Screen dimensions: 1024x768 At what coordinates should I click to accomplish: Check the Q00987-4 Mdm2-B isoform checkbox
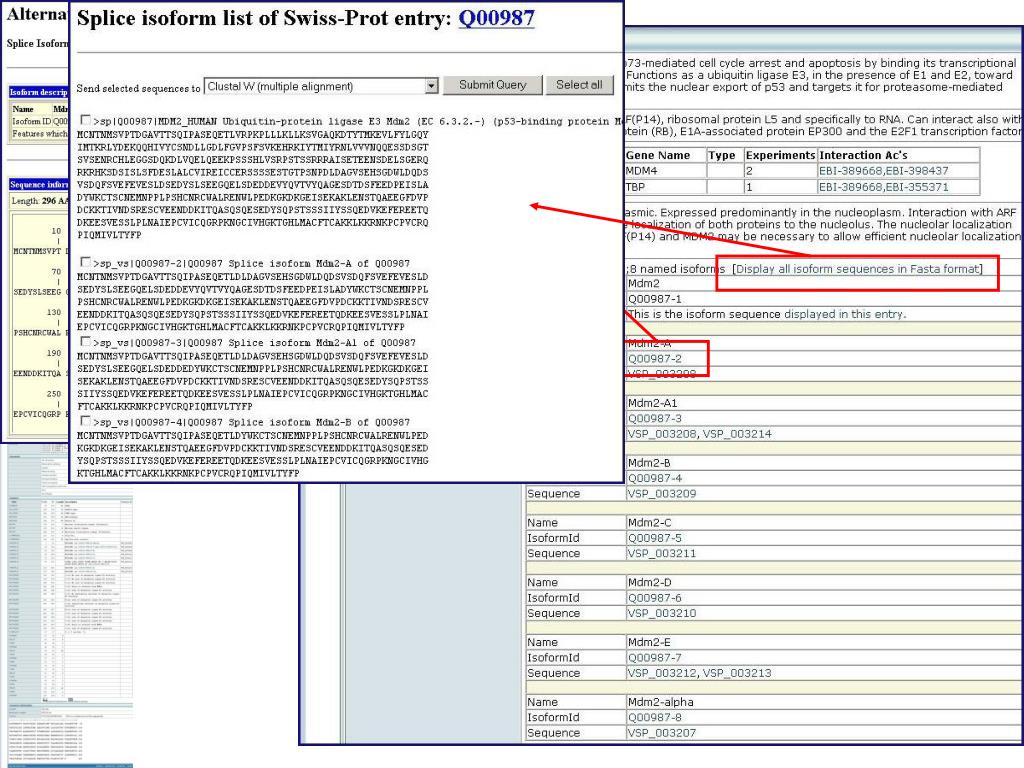pos(86,421)
